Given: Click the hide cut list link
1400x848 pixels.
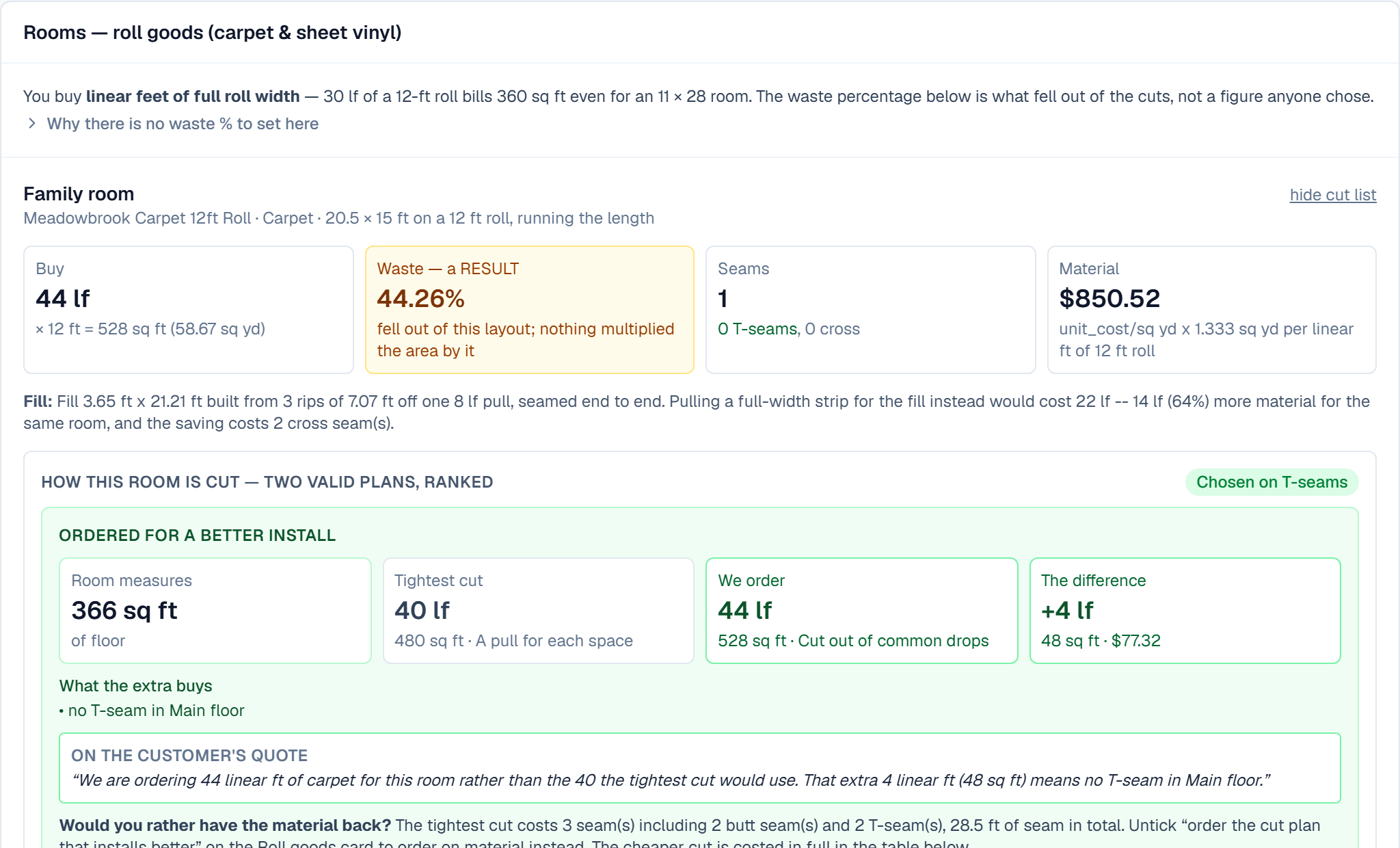Looking at the screenshot, I should click(1332, 195).
